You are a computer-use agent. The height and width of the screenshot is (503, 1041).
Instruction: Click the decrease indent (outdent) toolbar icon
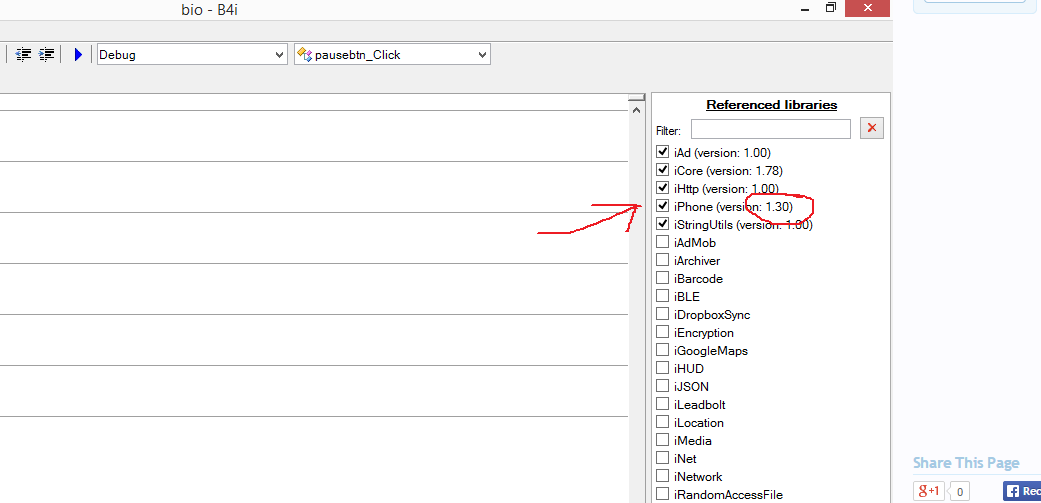click(x=23, y=54)
